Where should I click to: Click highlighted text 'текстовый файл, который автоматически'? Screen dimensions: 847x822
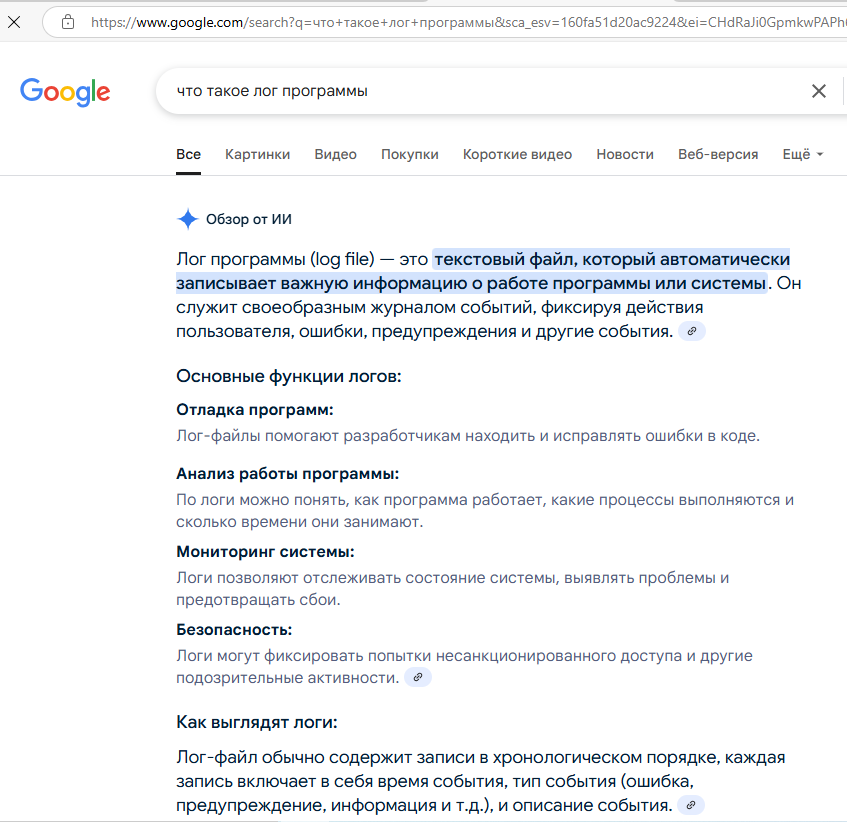point(612,259)
